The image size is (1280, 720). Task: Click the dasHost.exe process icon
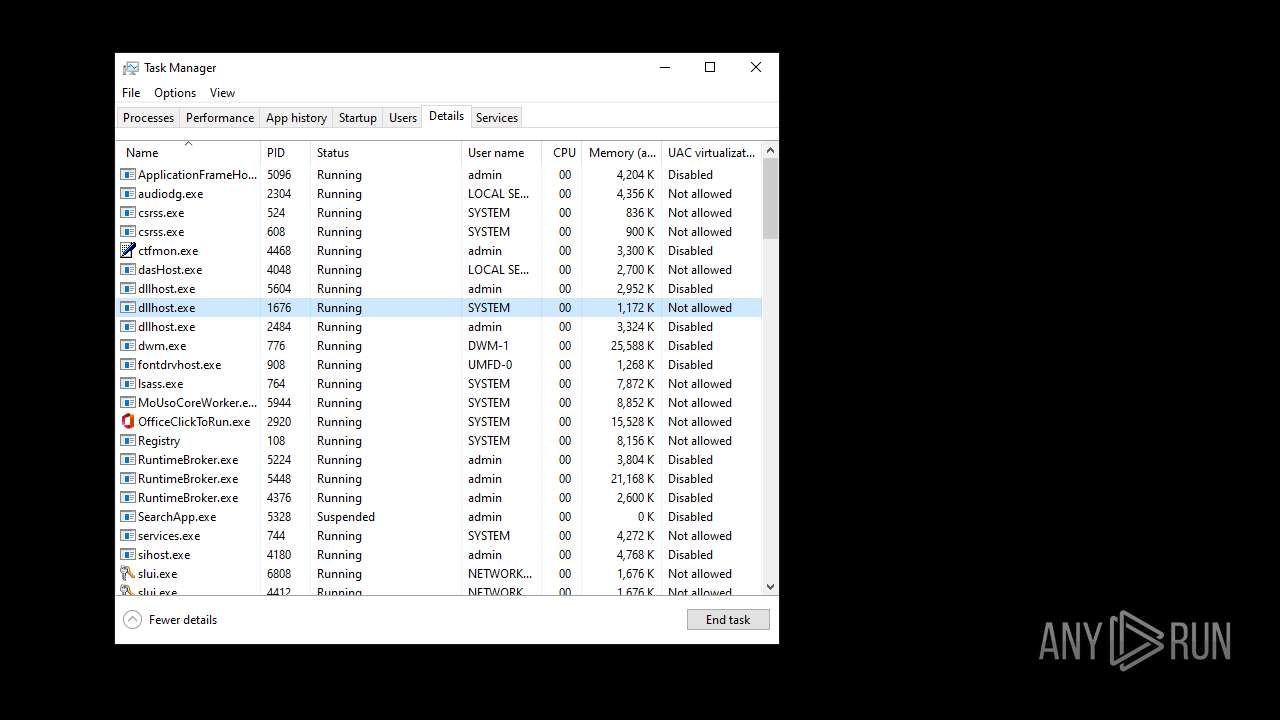click(128, 270)
